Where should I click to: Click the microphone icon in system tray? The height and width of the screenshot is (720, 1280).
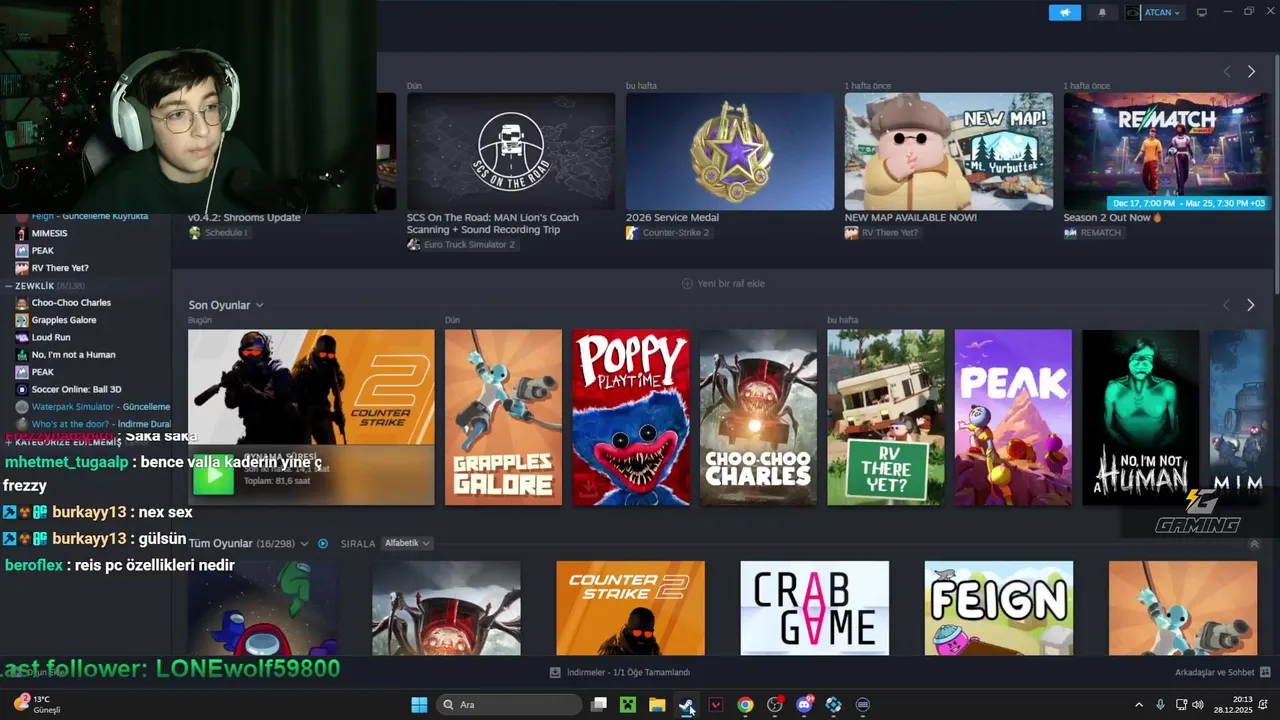(1160, 704)
